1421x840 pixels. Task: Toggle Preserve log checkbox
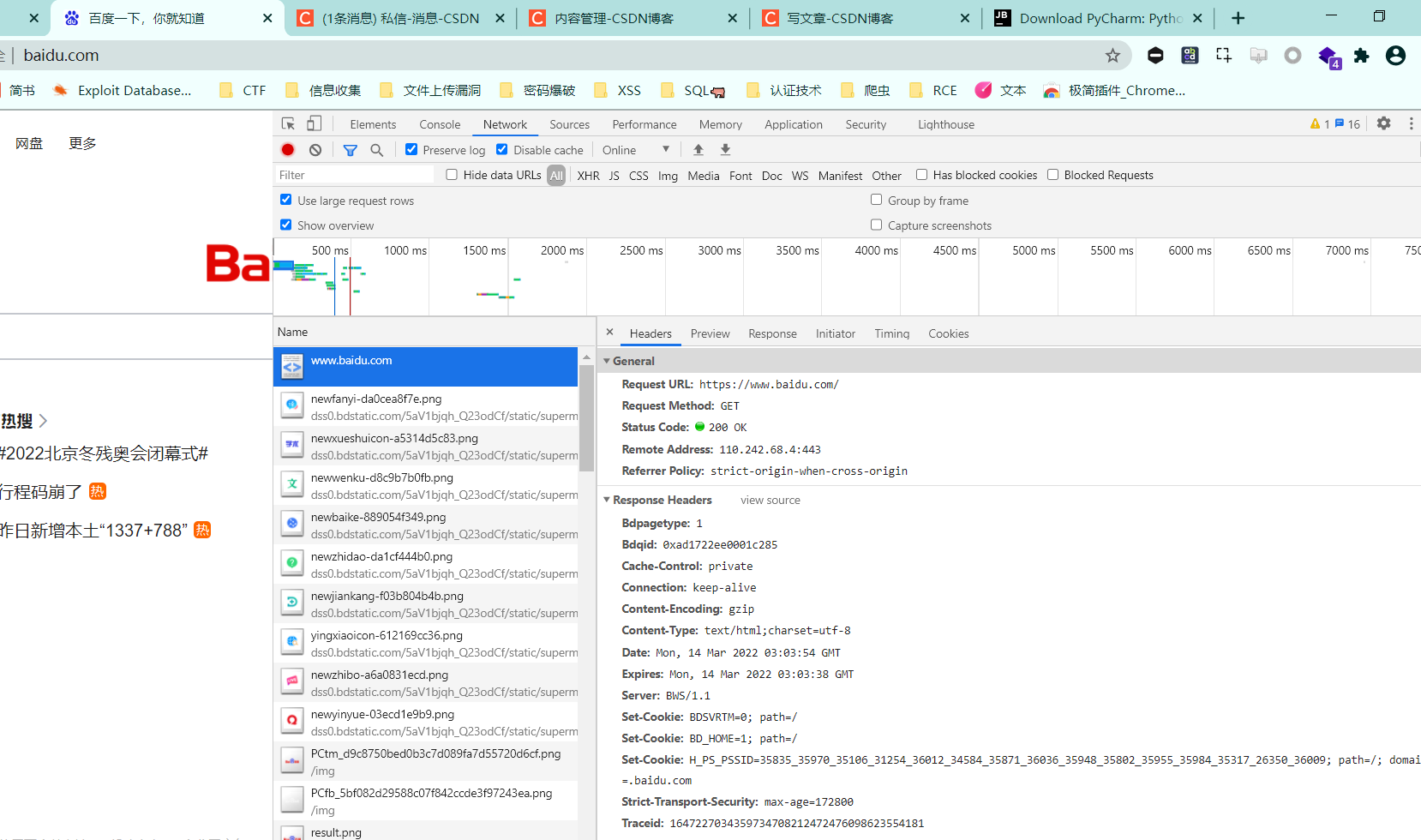(411, 149)
